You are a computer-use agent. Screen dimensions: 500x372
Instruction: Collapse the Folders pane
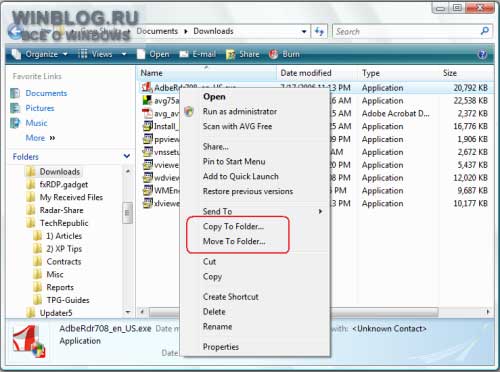[127, 156]
